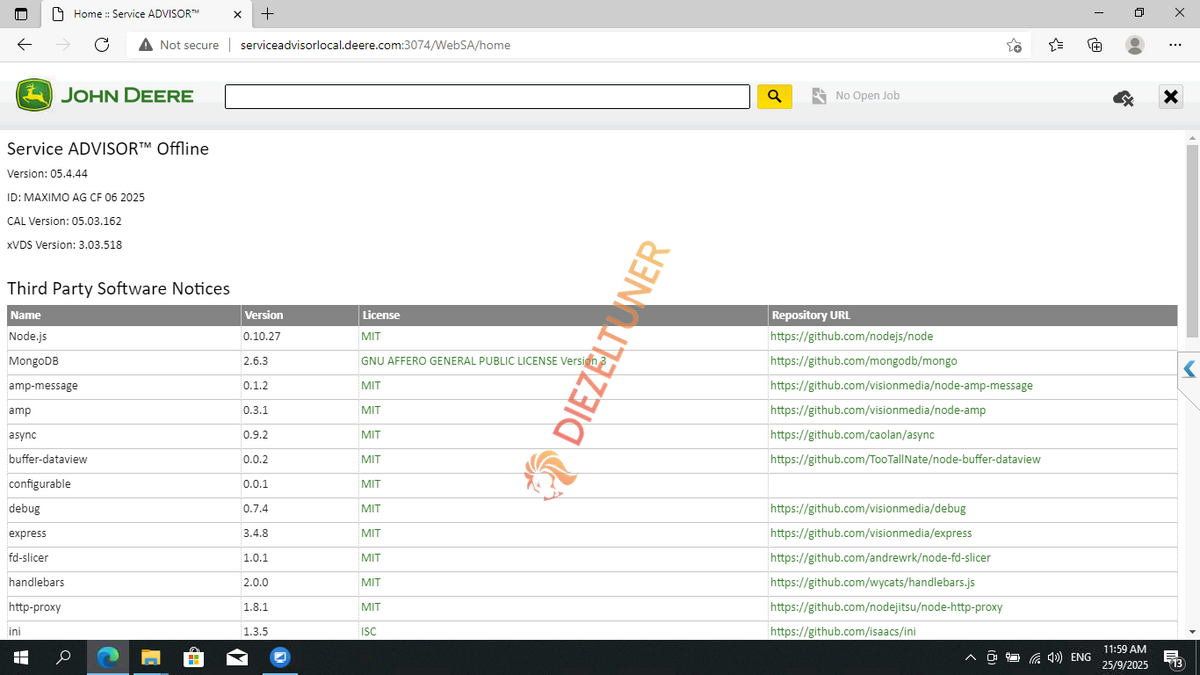Open the TeamViewer taskbar icon

coord(280,657)
